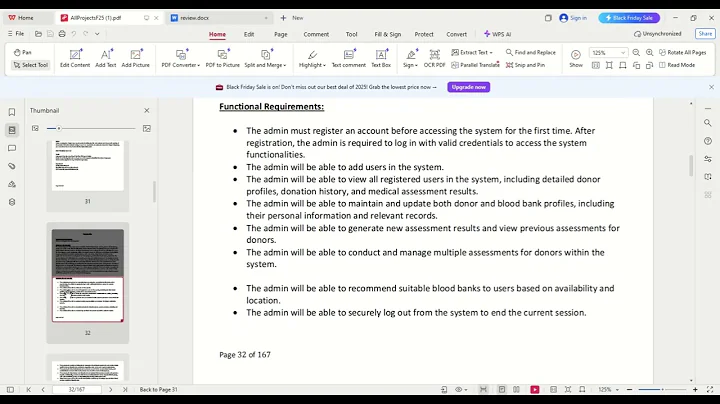
Task: Click the page number input field
Action: pyautogui.click(x=77, y=389)
